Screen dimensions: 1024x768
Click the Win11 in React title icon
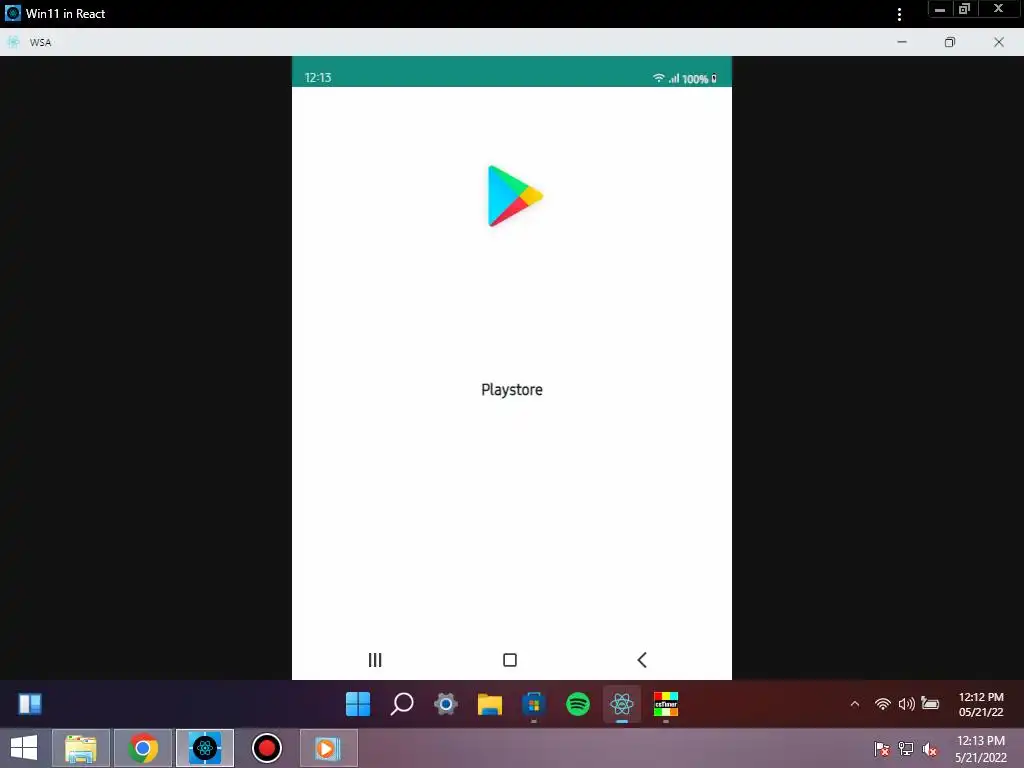[x=12, y=13]
